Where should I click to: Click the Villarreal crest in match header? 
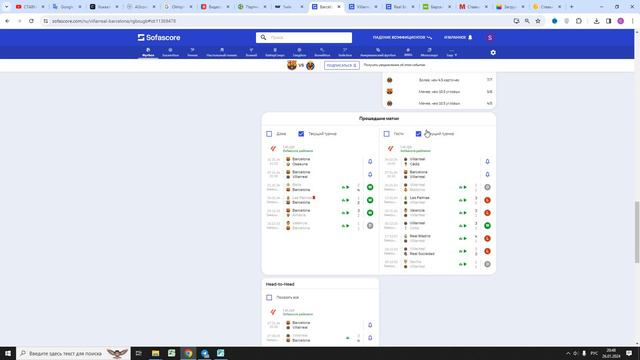[310, 65]
